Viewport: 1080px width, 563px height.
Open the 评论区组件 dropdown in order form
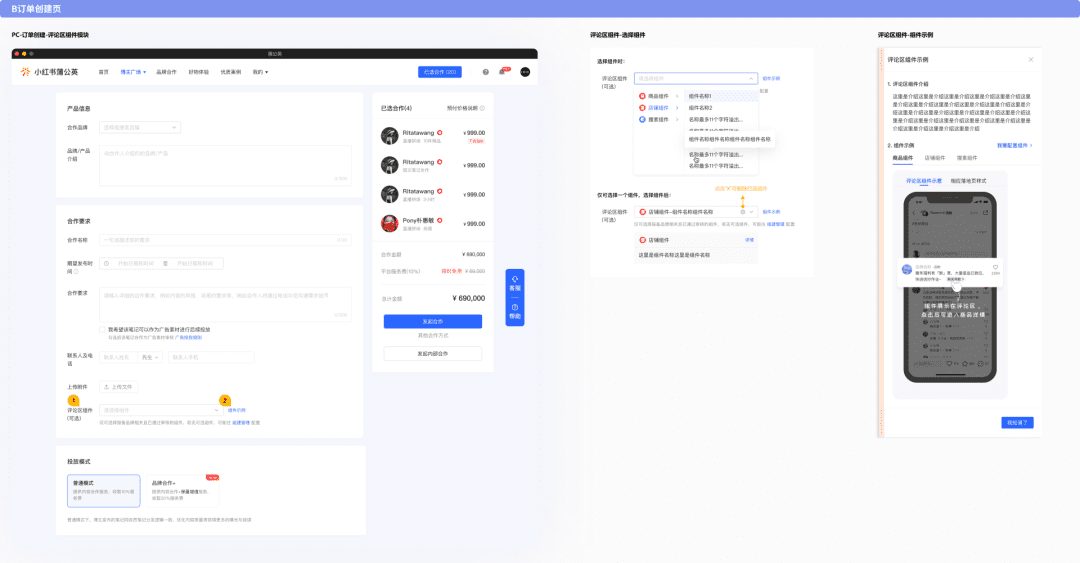160,410
